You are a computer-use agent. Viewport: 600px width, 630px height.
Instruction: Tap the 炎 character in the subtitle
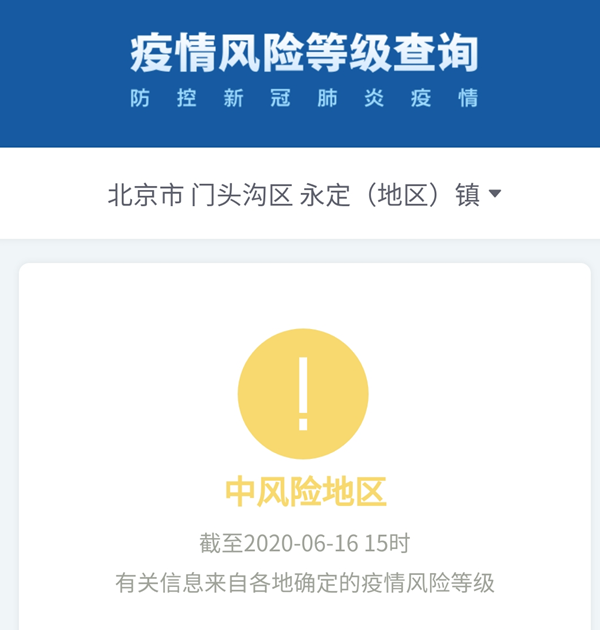[x=374, y=98]
